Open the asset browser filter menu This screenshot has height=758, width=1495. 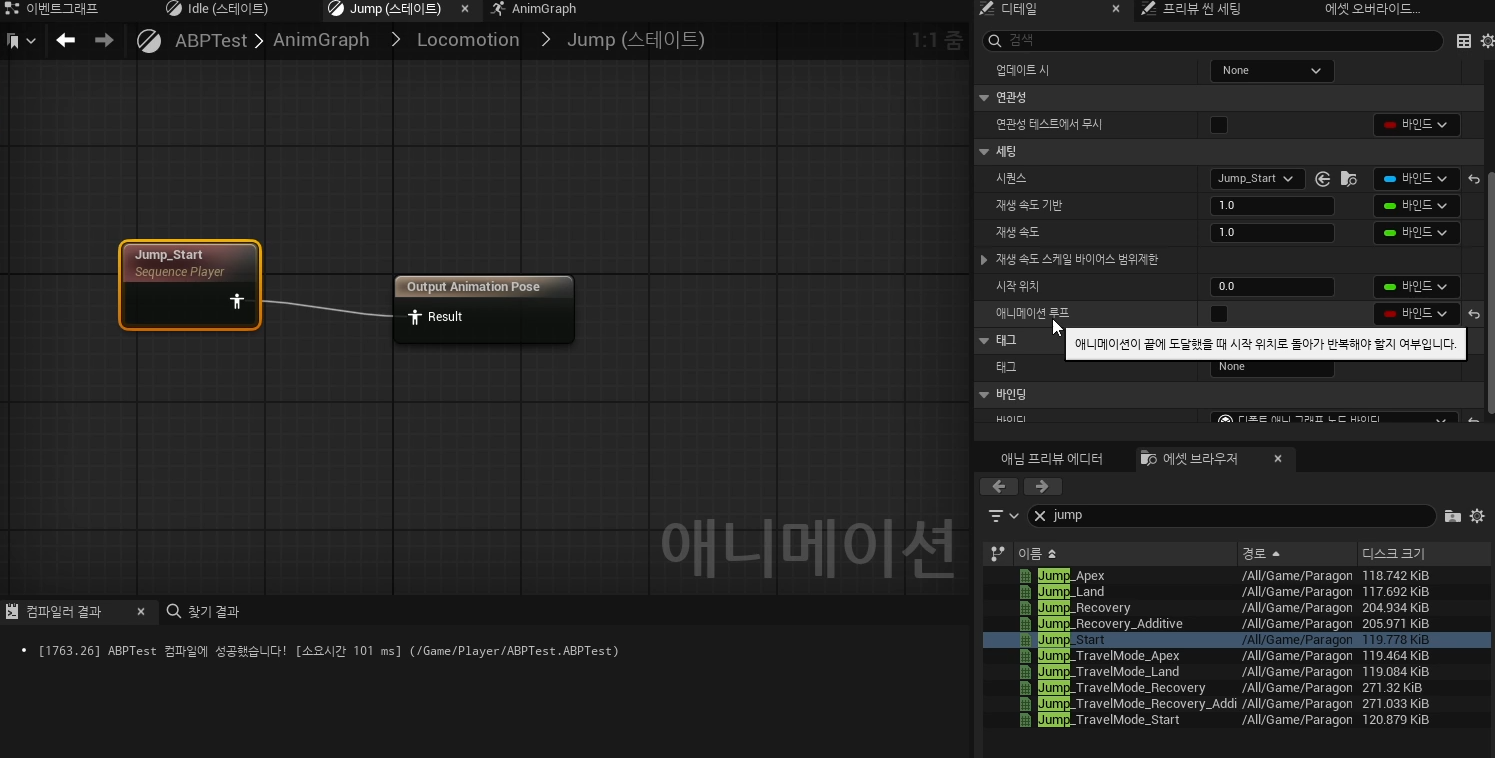click(1003, 516)
